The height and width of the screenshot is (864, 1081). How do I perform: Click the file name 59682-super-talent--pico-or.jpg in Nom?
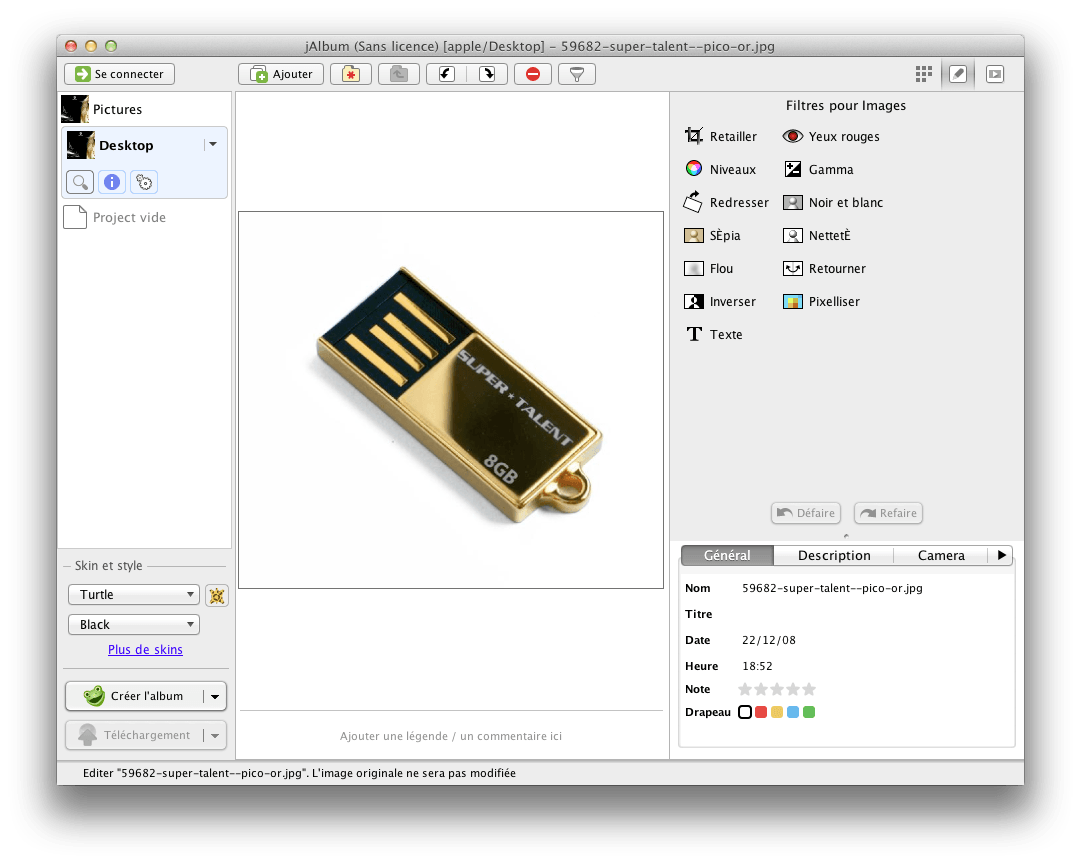coord(832,588)
